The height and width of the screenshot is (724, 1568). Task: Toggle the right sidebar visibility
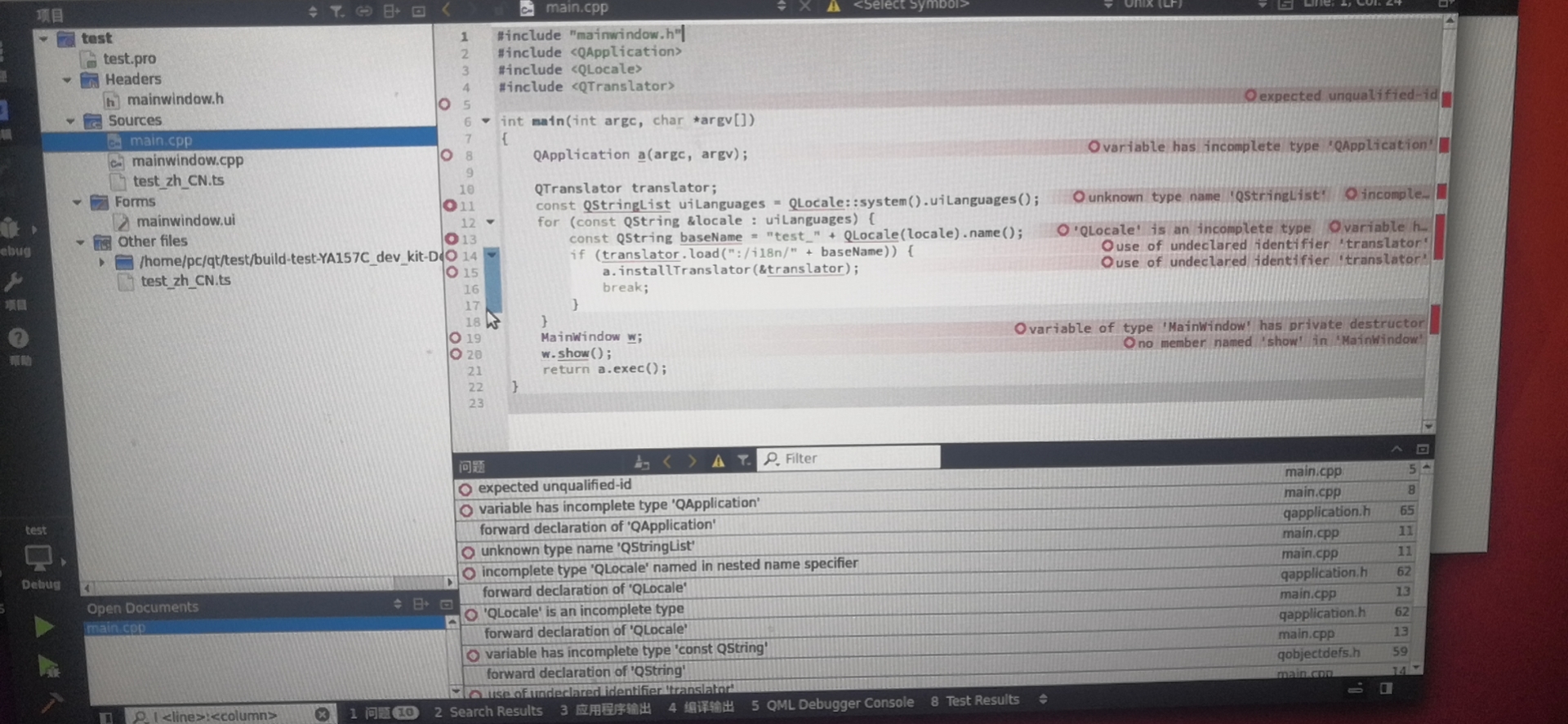1386,689
